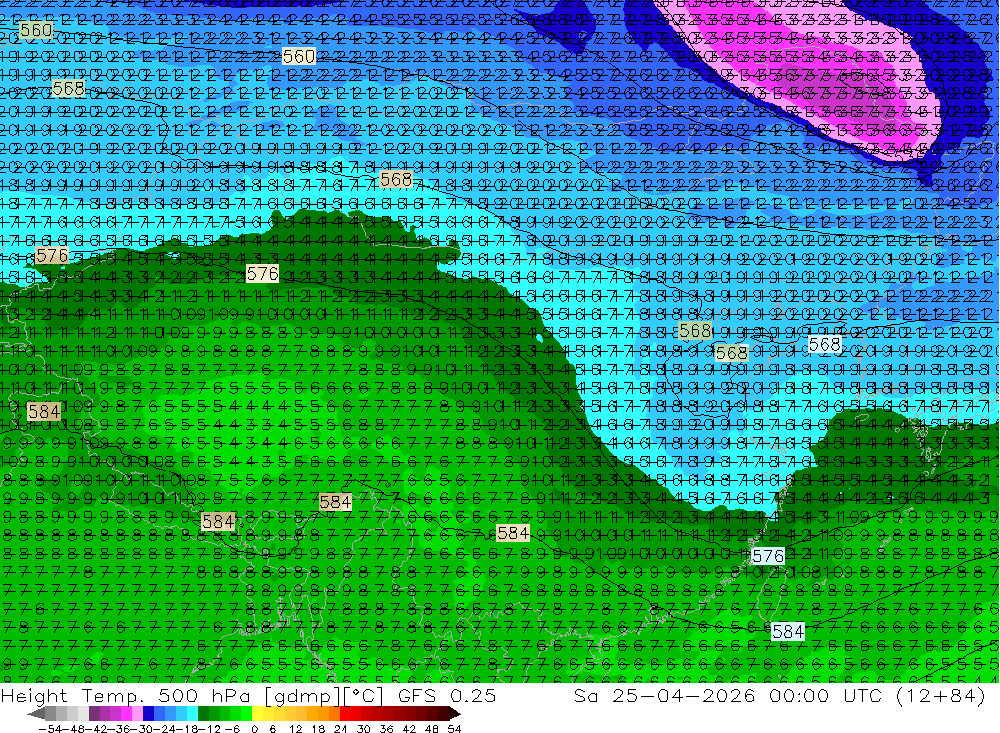This screenshot has width=1000, height=733.
Task: Pick the yellow swatch above scale value 0
Action: 257,713
